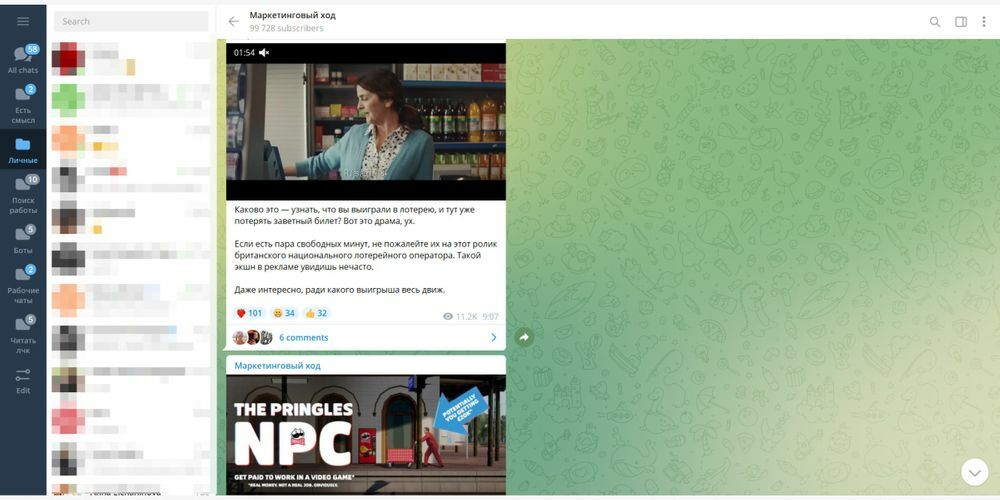The width and height of the screenshot is (1000, 500).
Task: Open the Pringles NPC image
Action: (366, 435)
